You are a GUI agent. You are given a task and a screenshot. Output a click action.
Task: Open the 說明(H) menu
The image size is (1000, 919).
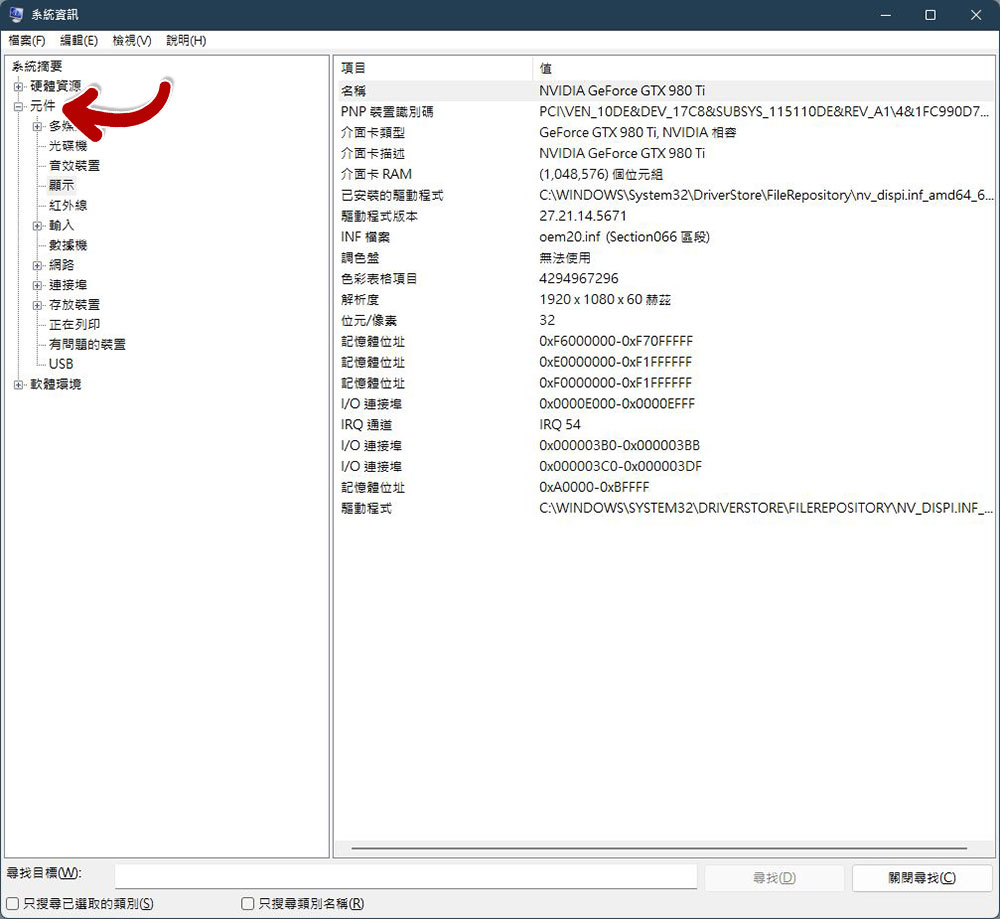pyautogui.click(x=186, y=40)
